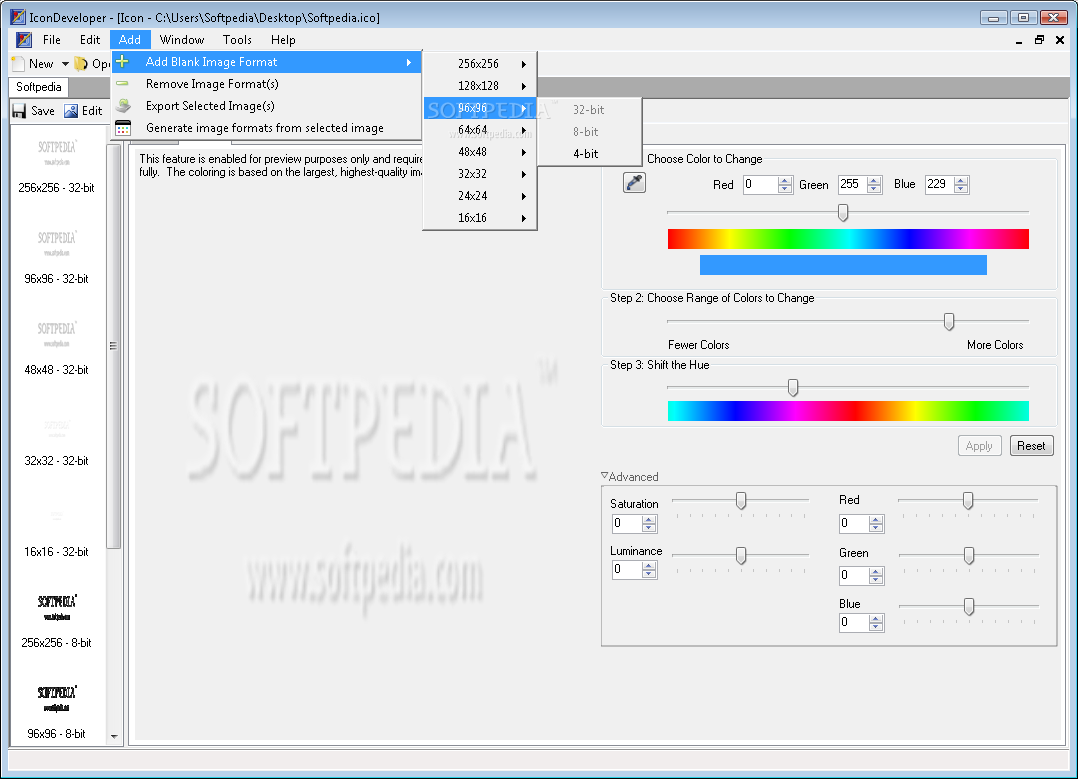The height and width of the screenshot is (779, 1078).
Task: Click the rainbow hue spectrum bar
Action: coord(848,239)
